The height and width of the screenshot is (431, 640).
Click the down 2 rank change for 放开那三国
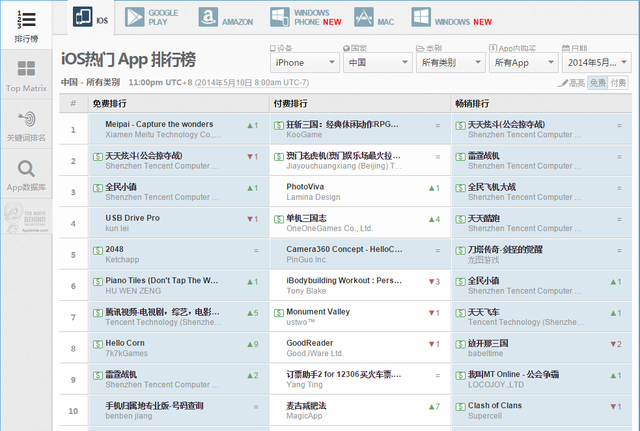tap(616, 344)
